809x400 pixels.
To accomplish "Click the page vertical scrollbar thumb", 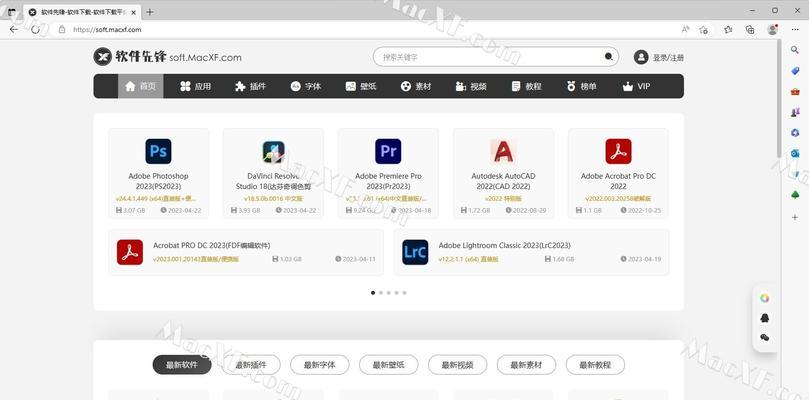I will pyautogui.click(x=780, y=98).
